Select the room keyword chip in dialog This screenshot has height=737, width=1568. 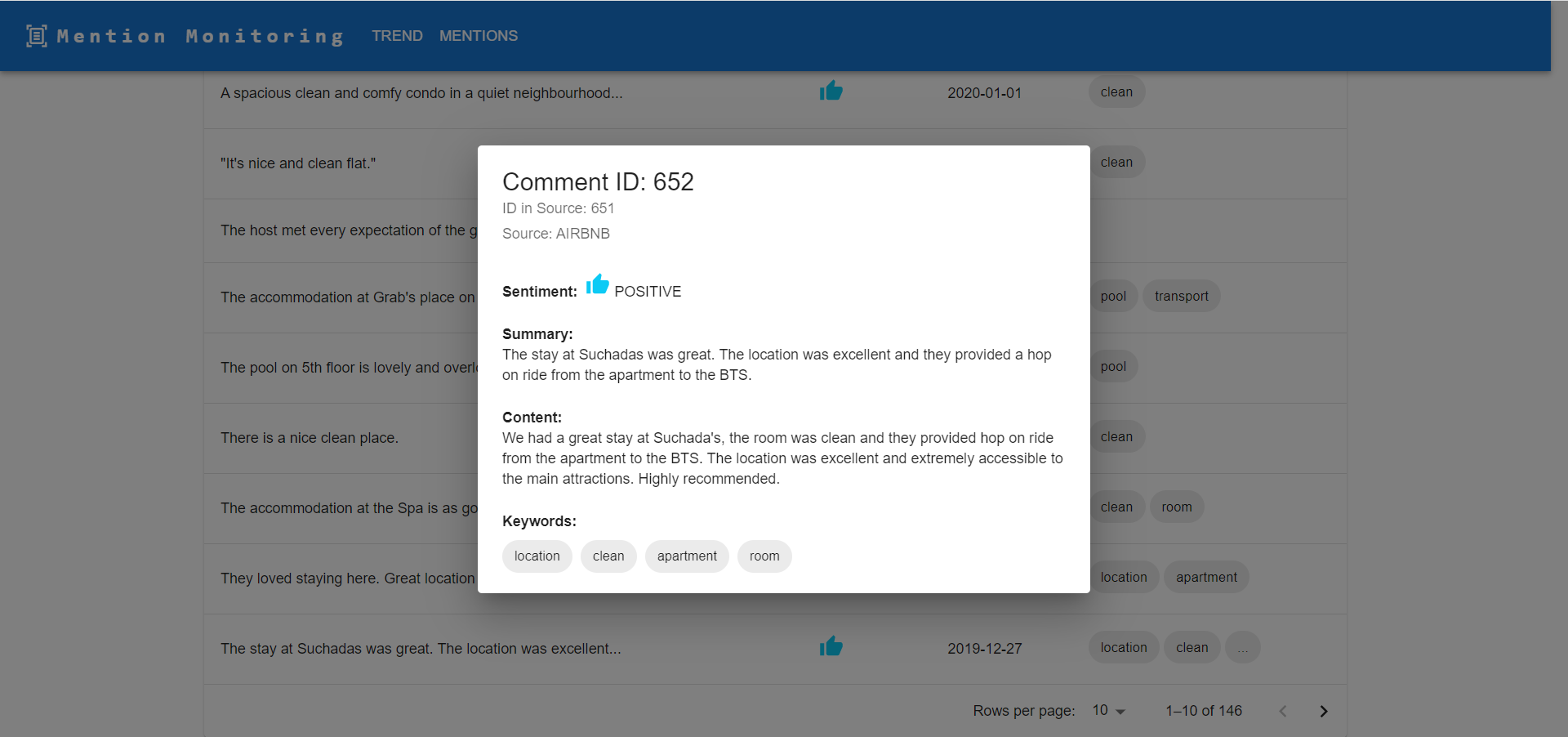click(764, 556)
